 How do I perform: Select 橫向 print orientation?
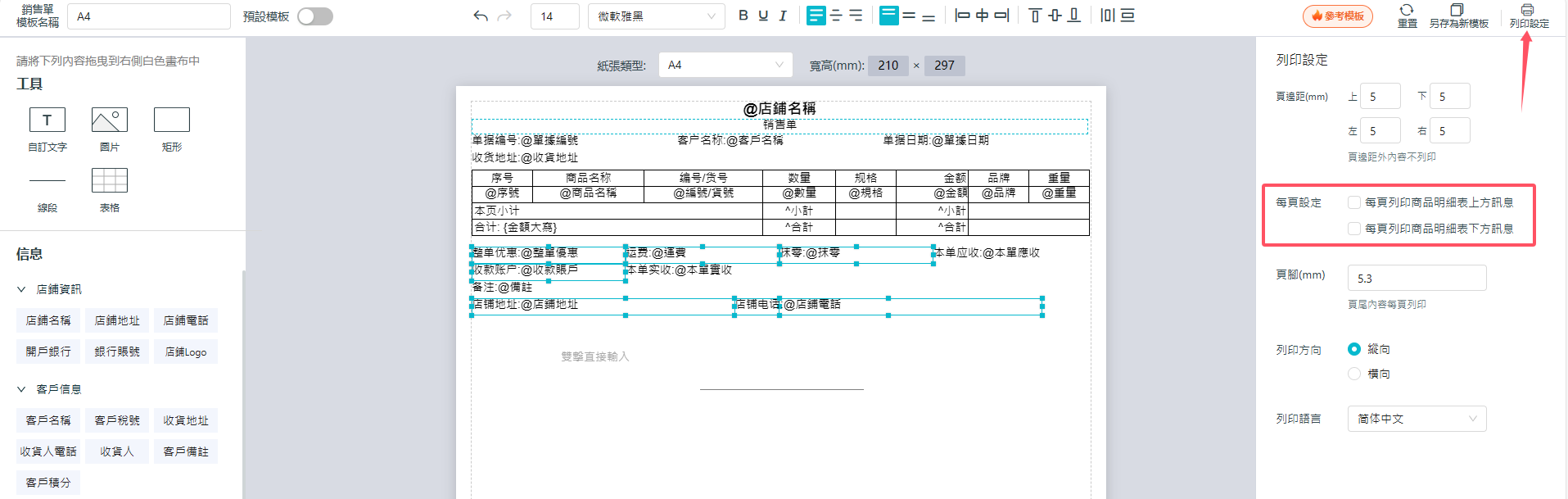coord(1354,374)
